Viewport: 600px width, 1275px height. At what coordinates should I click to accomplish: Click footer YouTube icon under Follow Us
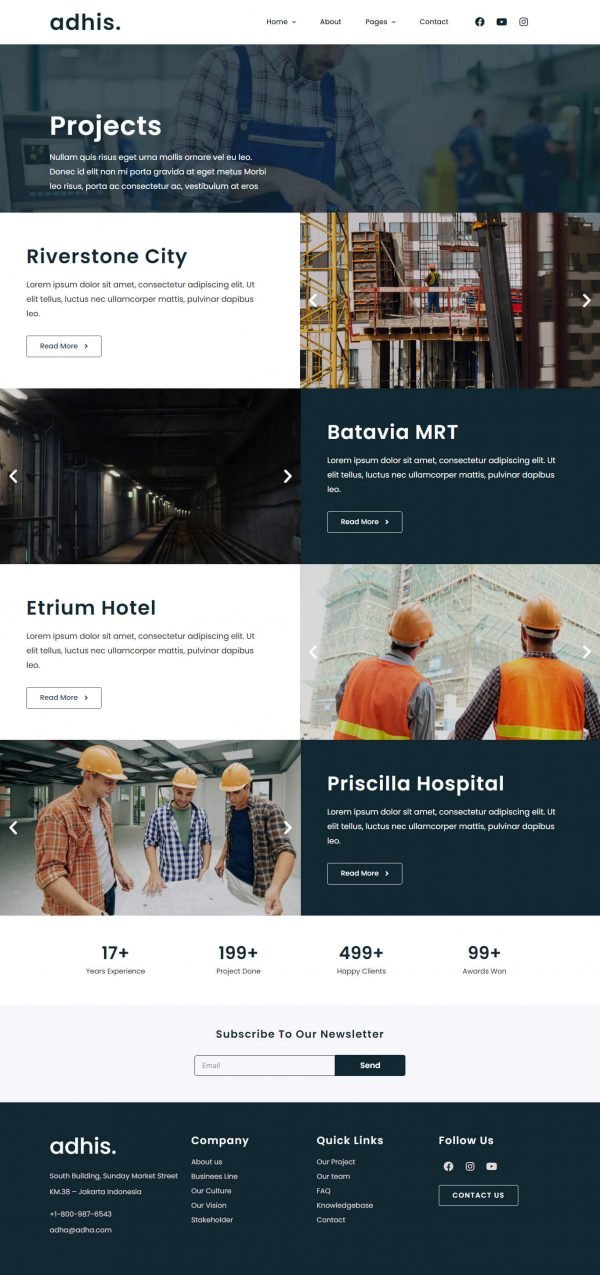point(491,1166)
